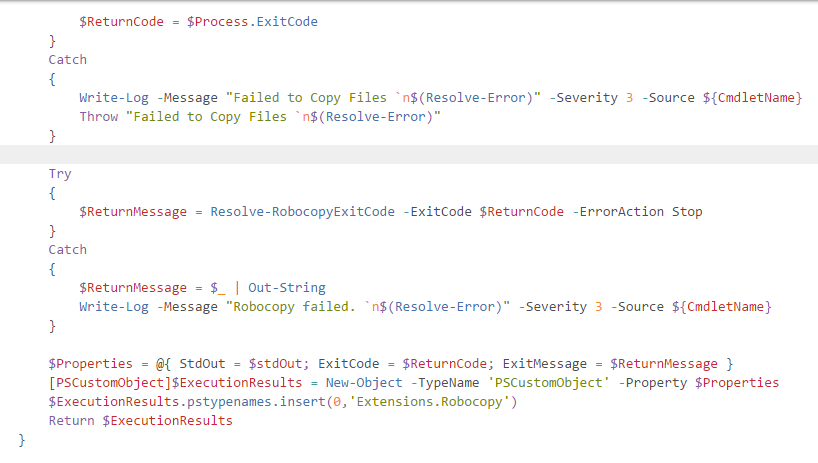Click $ReturnMessage in the Resolve-RobocopyExitCode line
The height and width of the screenshot is (463, 818).
coord(133,212)
